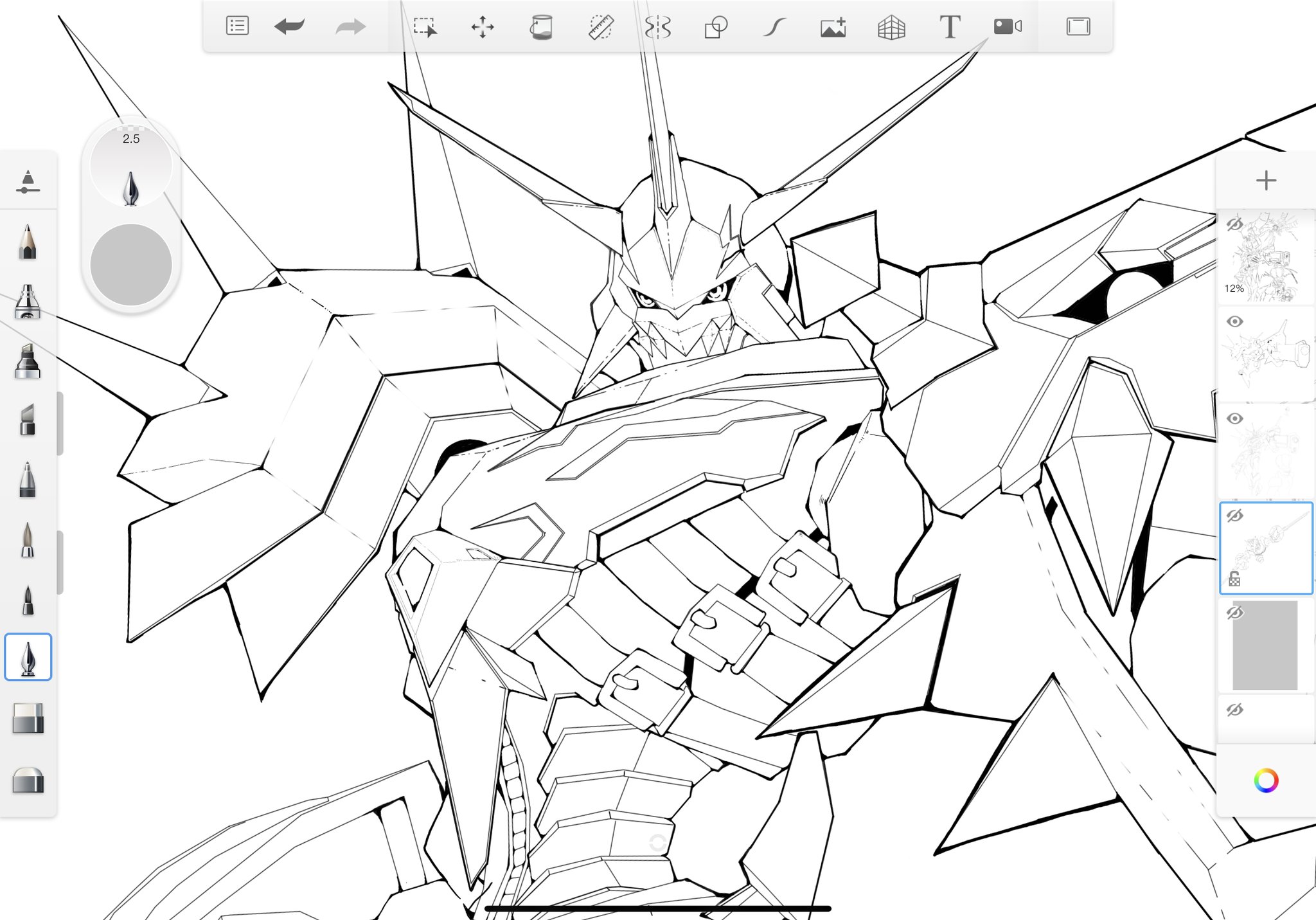Click the Redo arrow

pyautogui.click(x=350, y=27)
